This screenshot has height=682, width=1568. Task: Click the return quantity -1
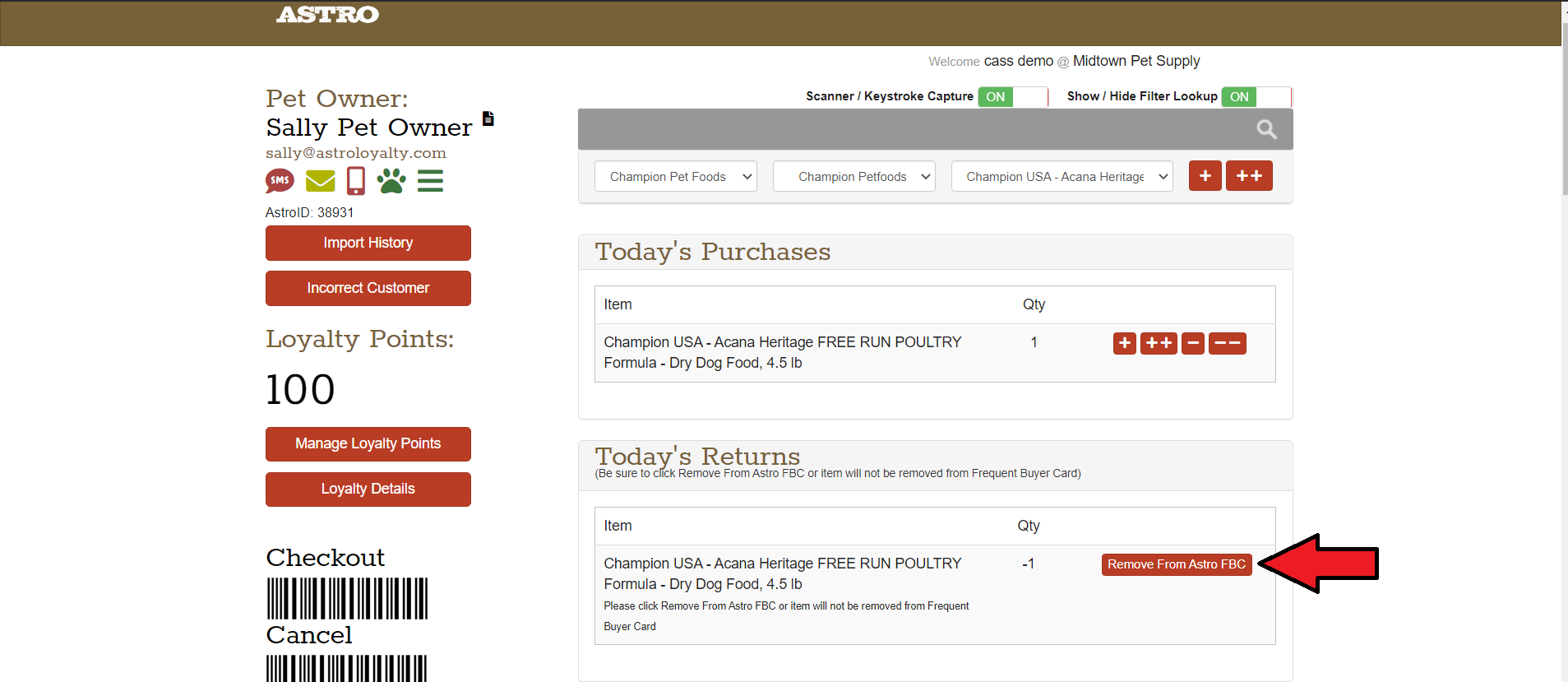1028,564
